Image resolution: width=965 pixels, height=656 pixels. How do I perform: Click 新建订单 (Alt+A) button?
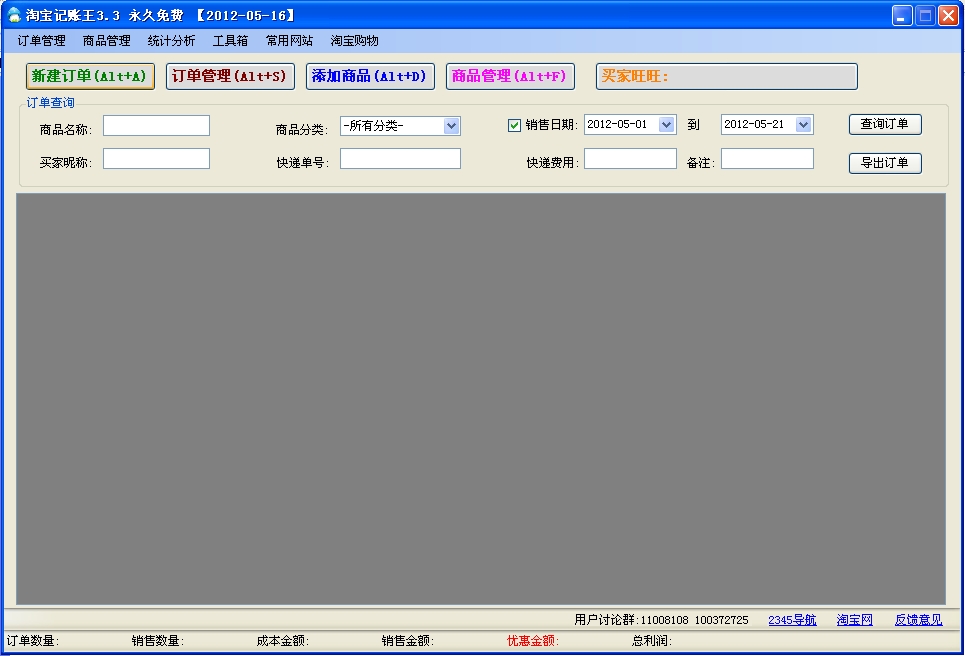90,76
